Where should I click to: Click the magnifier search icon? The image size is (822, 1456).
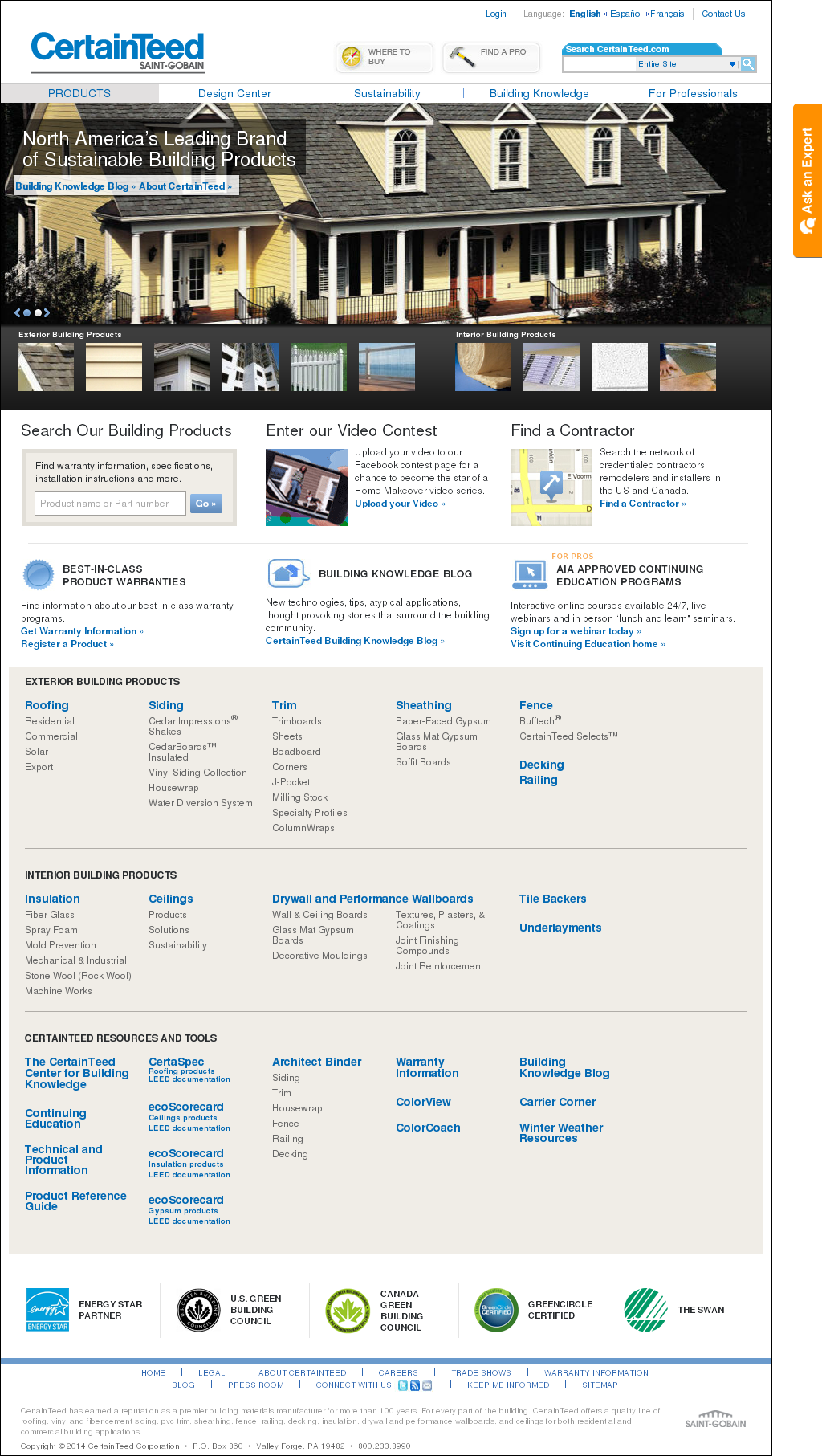coord(748,64)
